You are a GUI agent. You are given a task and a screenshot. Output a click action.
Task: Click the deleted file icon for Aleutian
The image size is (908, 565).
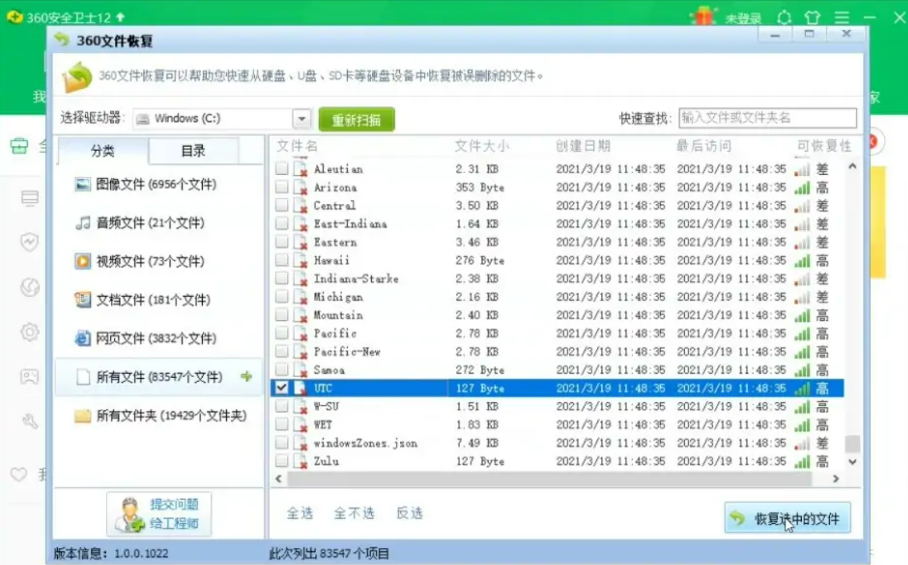(x=301, y=169)
